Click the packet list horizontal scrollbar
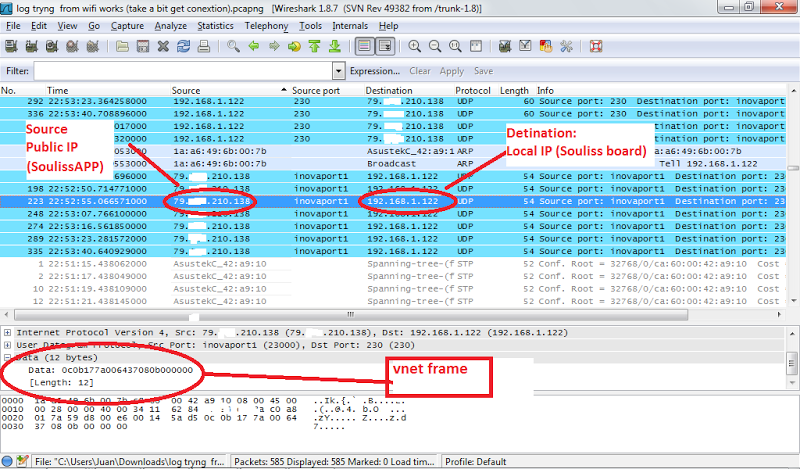Image resolution: width=800 pixels, height=469 pixels. (x=351, y=314)
